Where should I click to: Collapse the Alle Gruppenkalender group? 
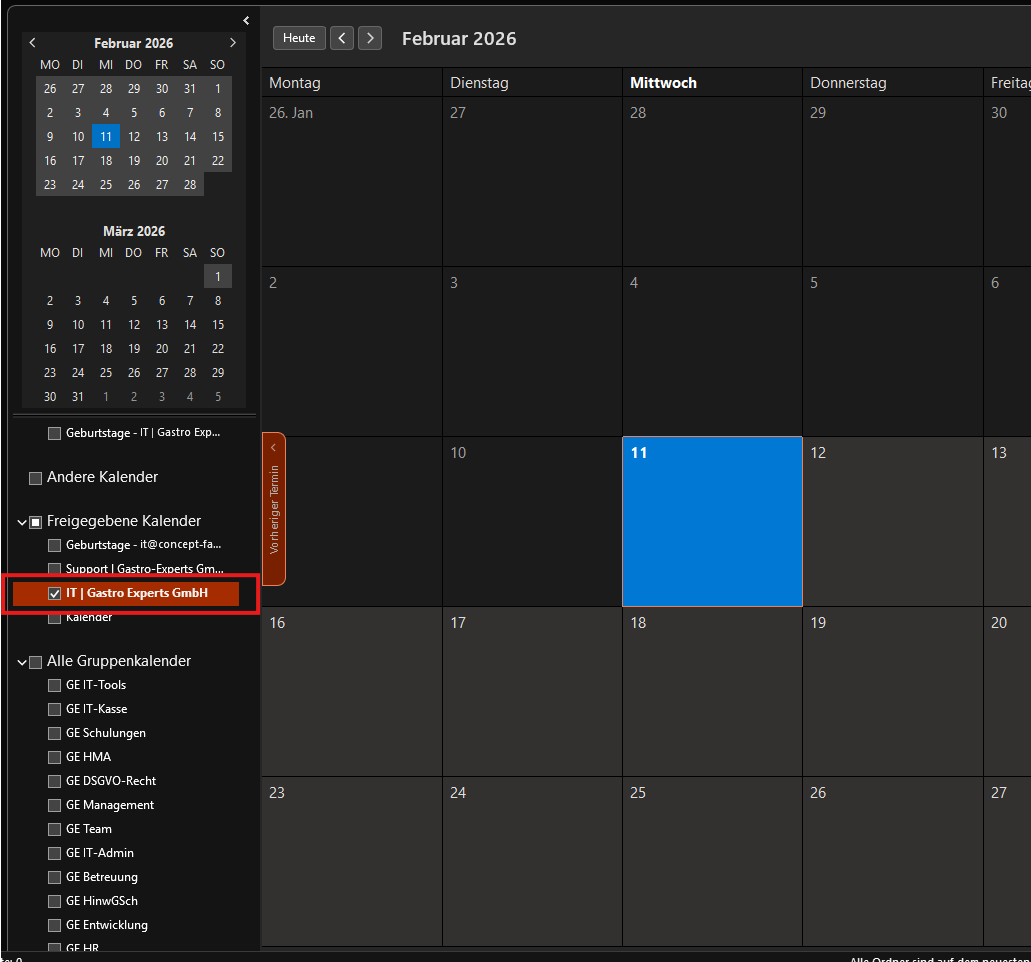pos(22,662)
